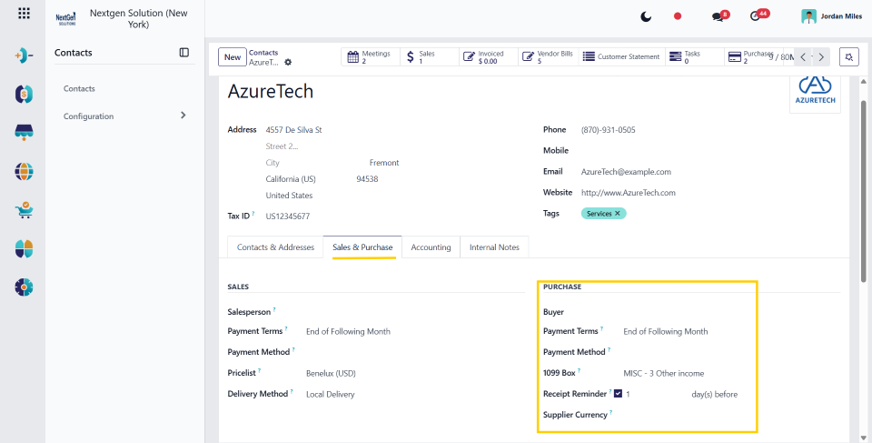872x443 pixels.
Task: Click the Salesperson field
Action: pyautogui.click(x=414, y=312)
